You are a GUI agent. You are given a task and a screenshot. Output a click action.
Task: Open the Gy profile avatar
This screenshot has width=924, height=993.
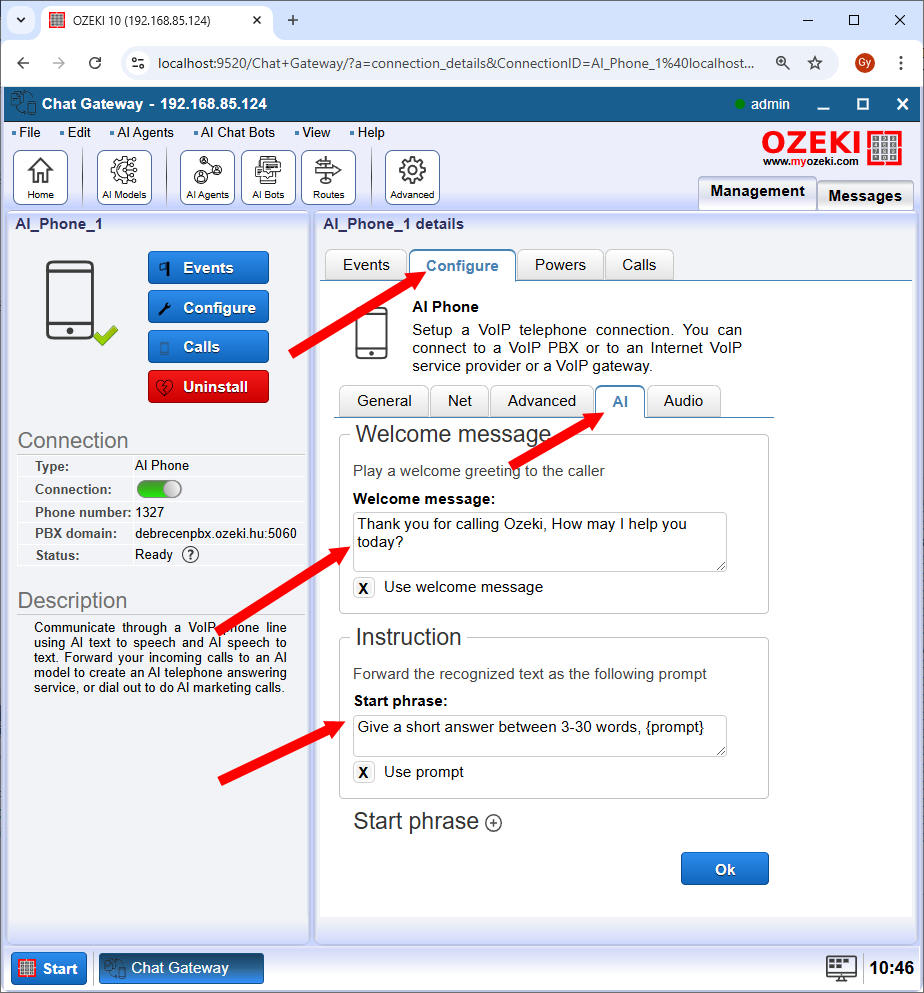864,63
